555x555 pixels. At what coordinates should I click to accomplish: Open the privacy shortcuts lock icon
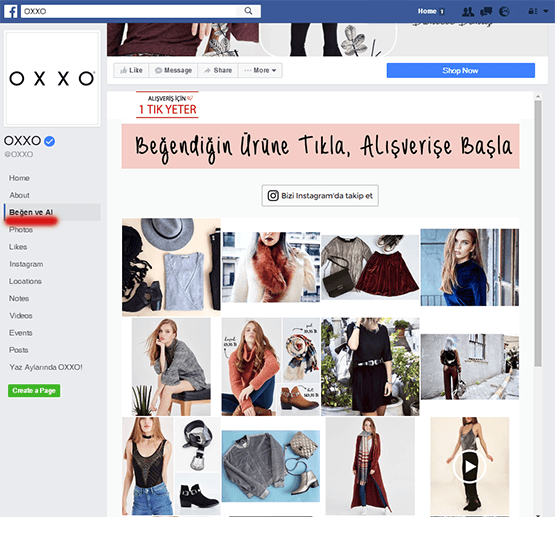(532, 11)
